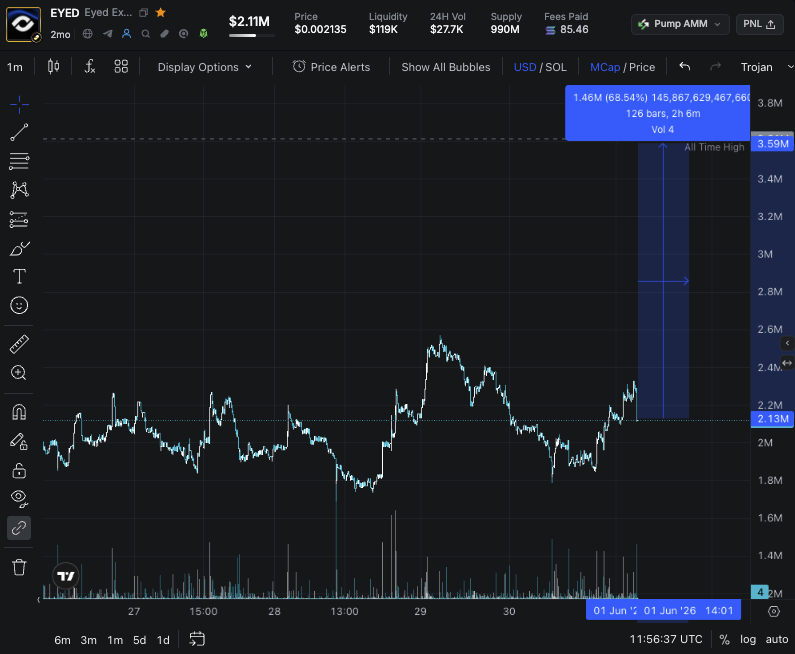This screenshot has height=654, width=795.
Task: Select the trend line drawing tool
Action: (19, 133)
